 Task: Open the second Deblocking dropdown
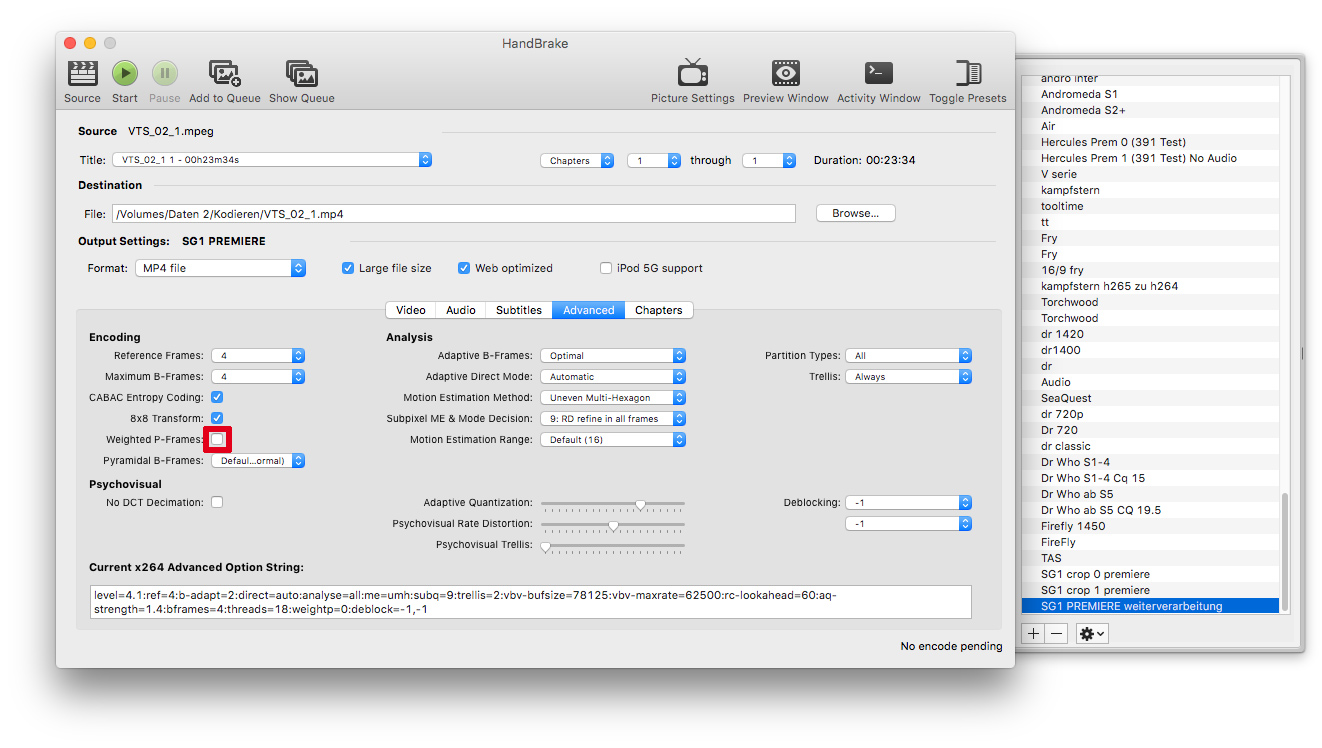(x=908, y=524)
